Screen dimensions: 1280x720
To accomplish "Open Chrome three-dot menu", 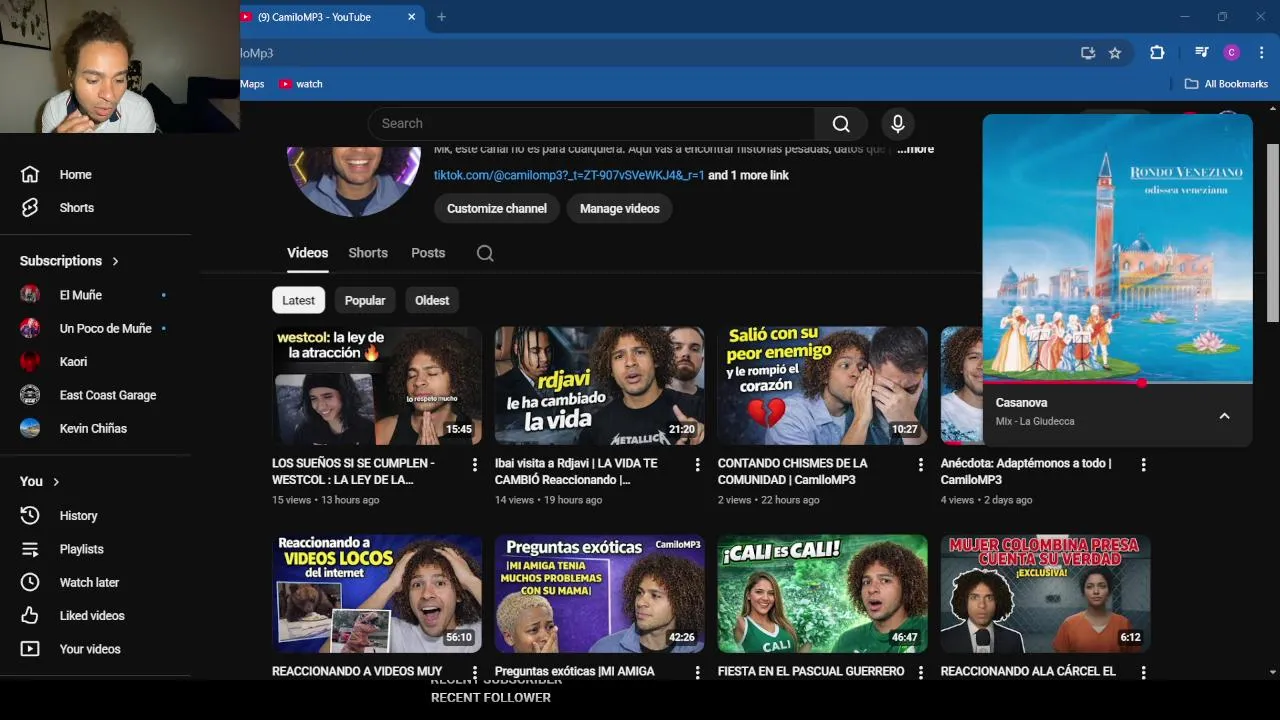I will coord(1263,53).
